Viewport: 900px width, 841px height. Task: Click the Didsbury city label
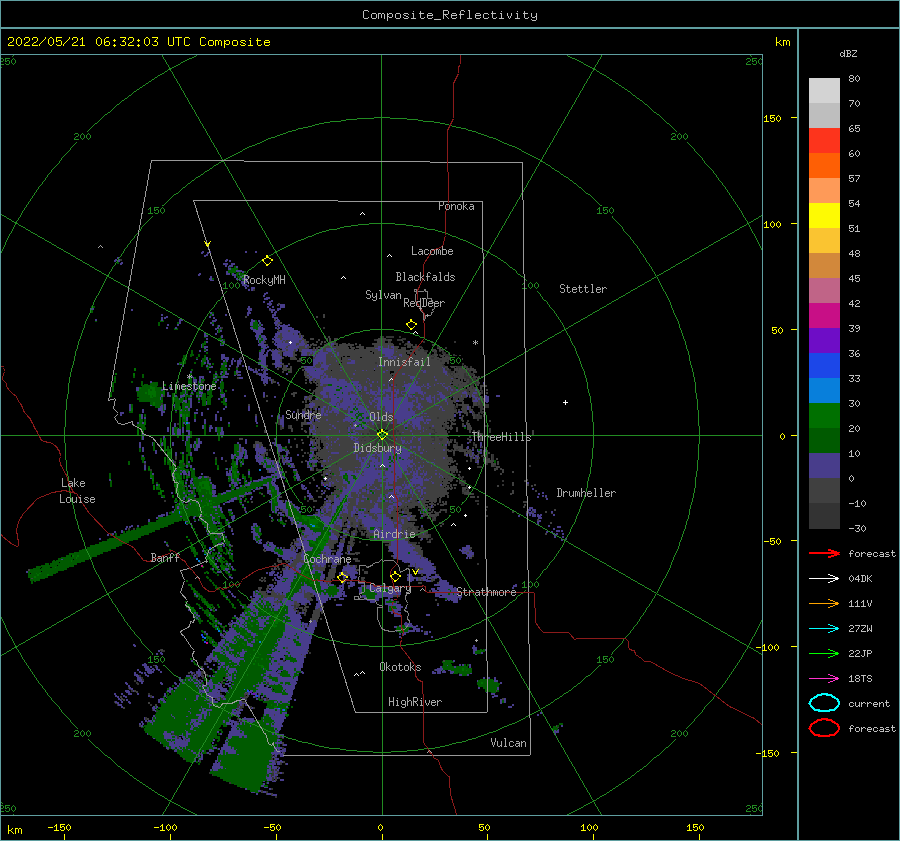pos(377,448)
